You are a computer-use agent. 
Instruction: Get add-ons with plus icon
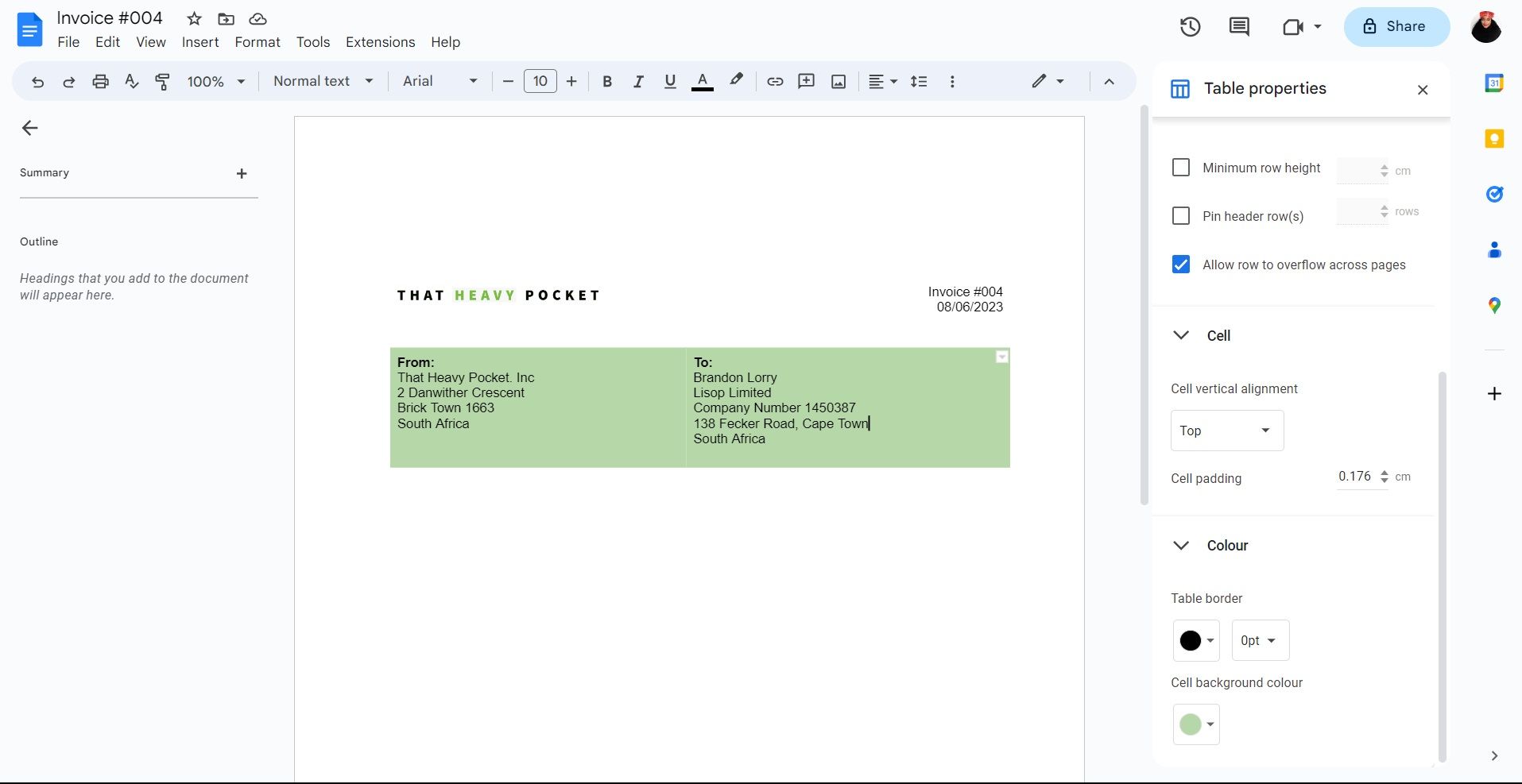[x=1494, y=394]
